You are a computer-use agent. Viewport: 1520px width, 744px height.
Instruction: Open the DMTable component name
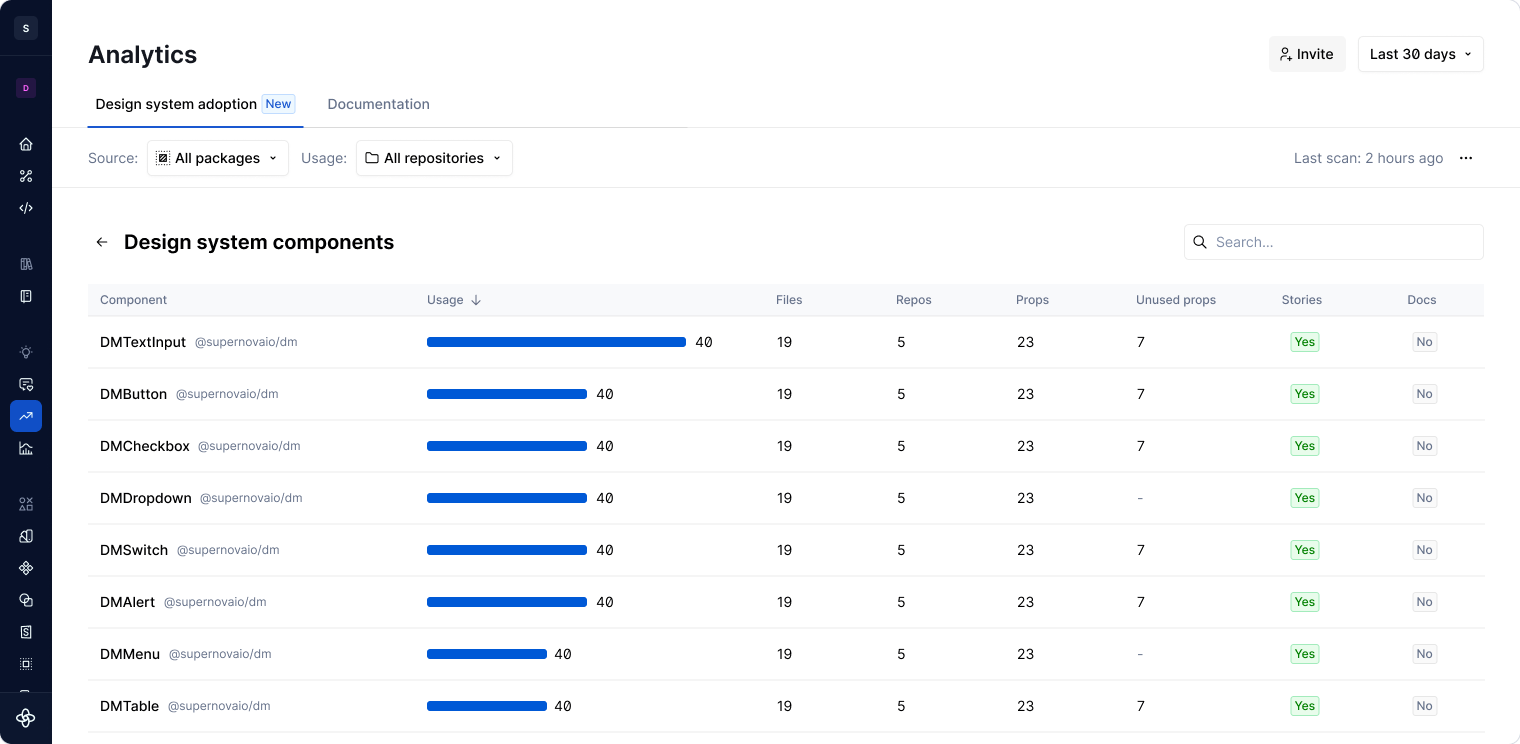click(x=129, y=706)
